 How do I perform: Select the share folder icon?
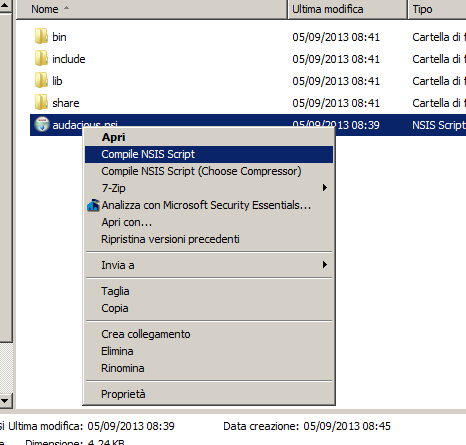coord(41,103)
